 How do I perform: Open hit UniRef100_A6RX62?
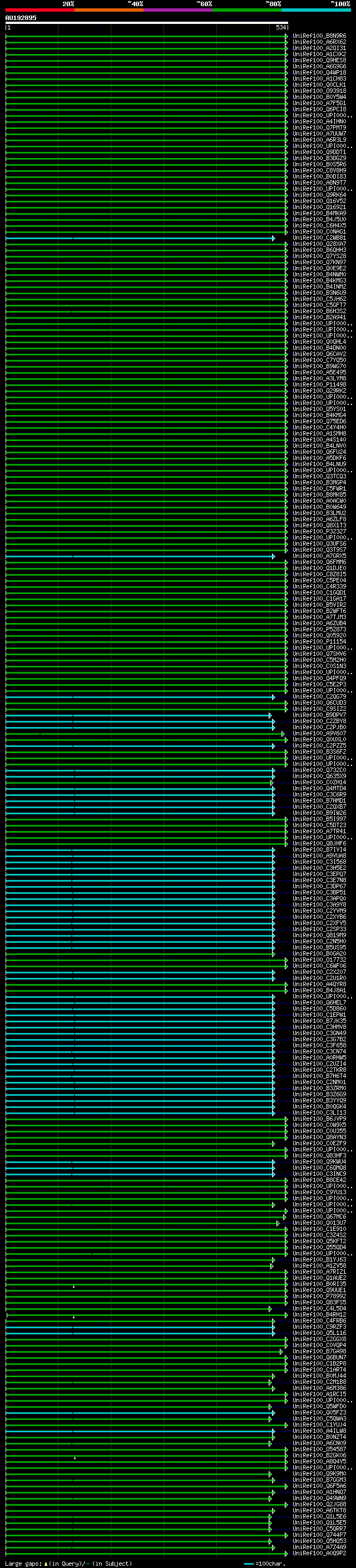tap(319, 42)
